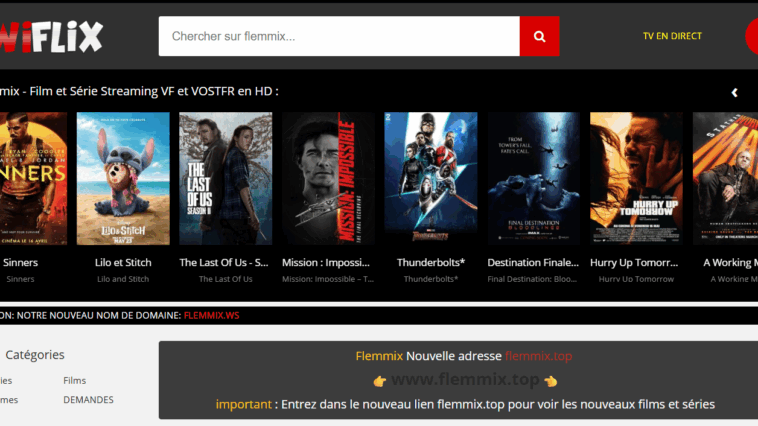Click the carousel previous arrow
The width and height of the screenshot is (758, 426).
pos(734,92)
